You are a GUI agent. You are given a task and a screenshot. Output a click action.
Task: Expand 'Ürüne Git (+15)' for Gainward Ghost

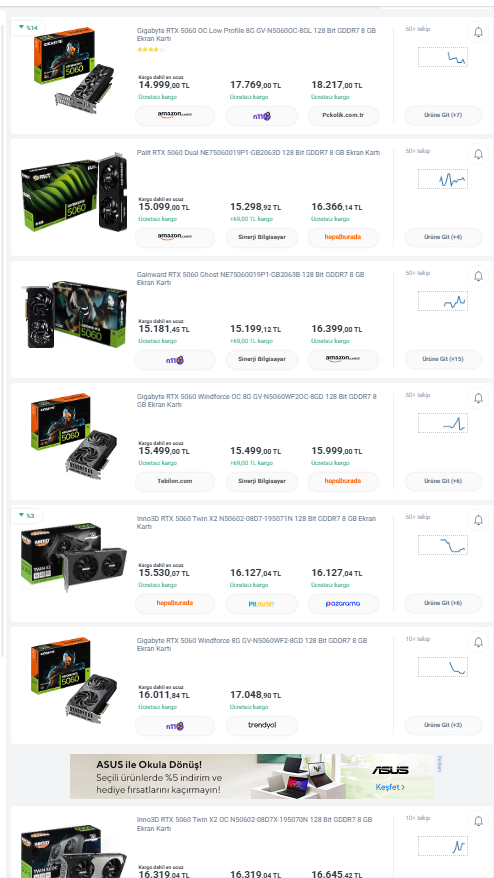(x=443, y=359)
